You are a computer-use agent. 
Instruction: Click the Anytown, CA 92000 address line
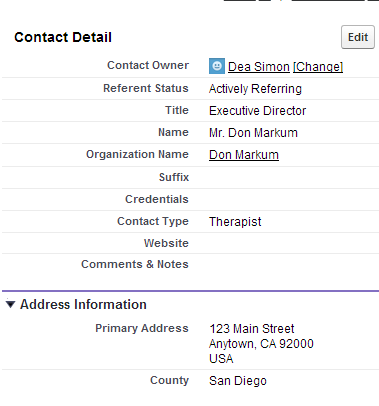[x=261, y=344]
